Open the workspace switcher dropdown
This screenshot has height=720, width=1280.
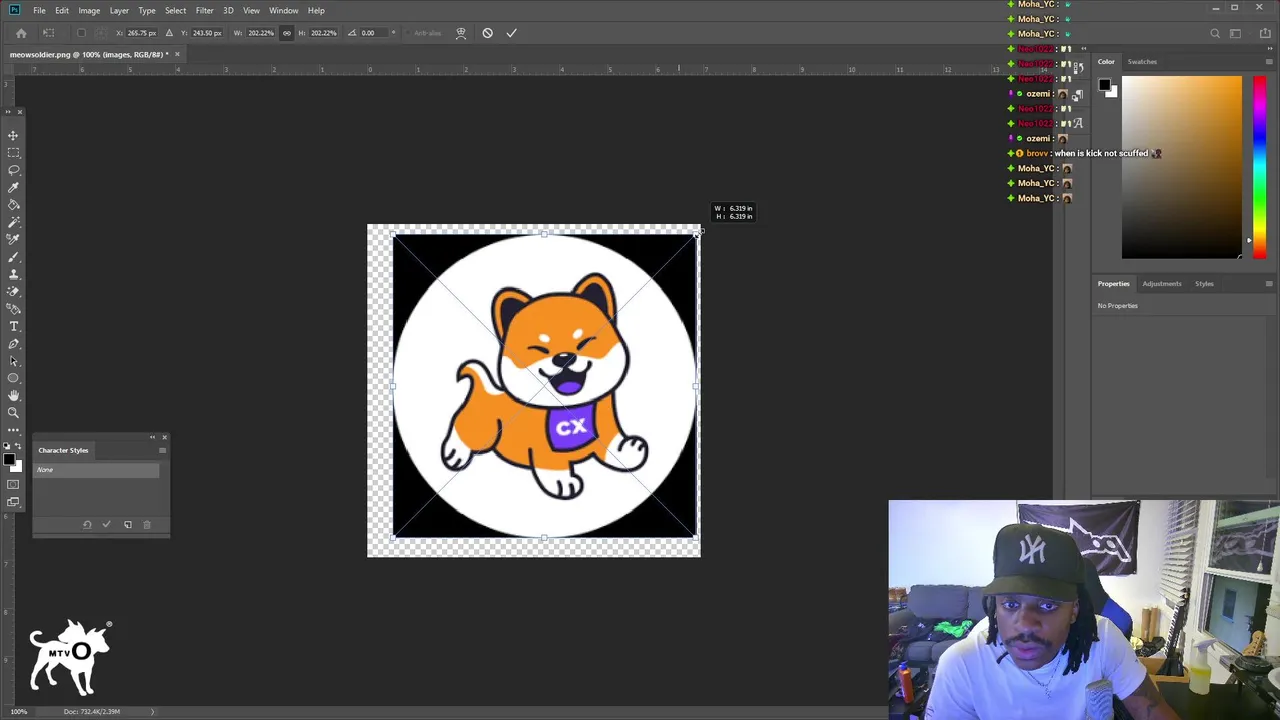tap(1237, 33)
